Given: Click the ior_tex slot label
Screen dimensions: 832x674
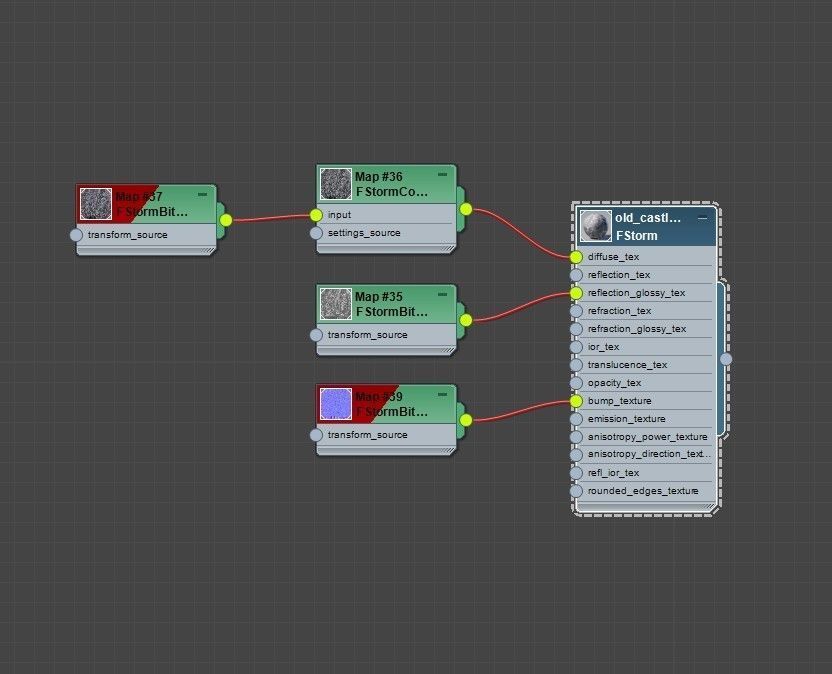Looking at the screenshot, I should coord(603,347).
